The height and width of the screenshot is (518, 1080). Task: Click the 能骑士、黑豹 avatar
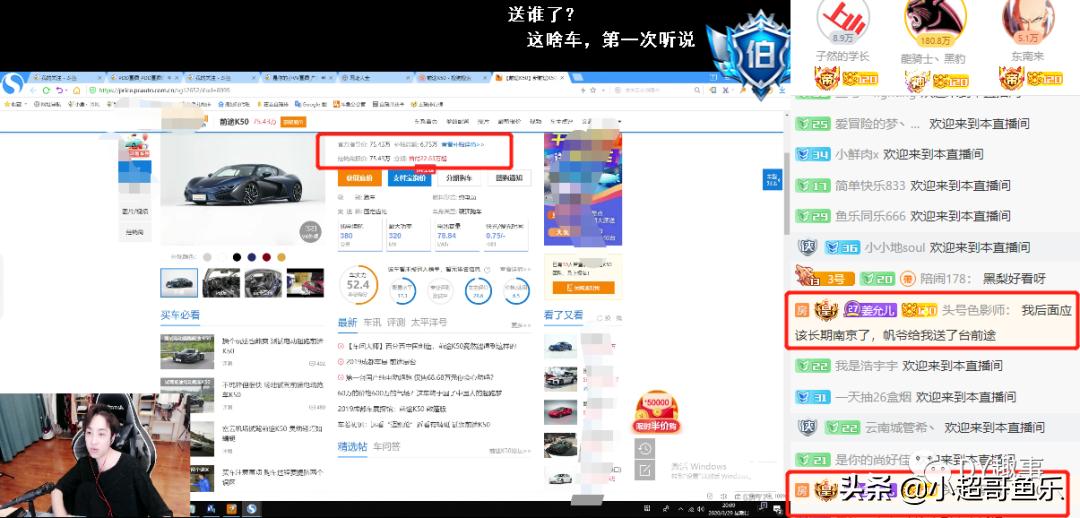[933, 22]
